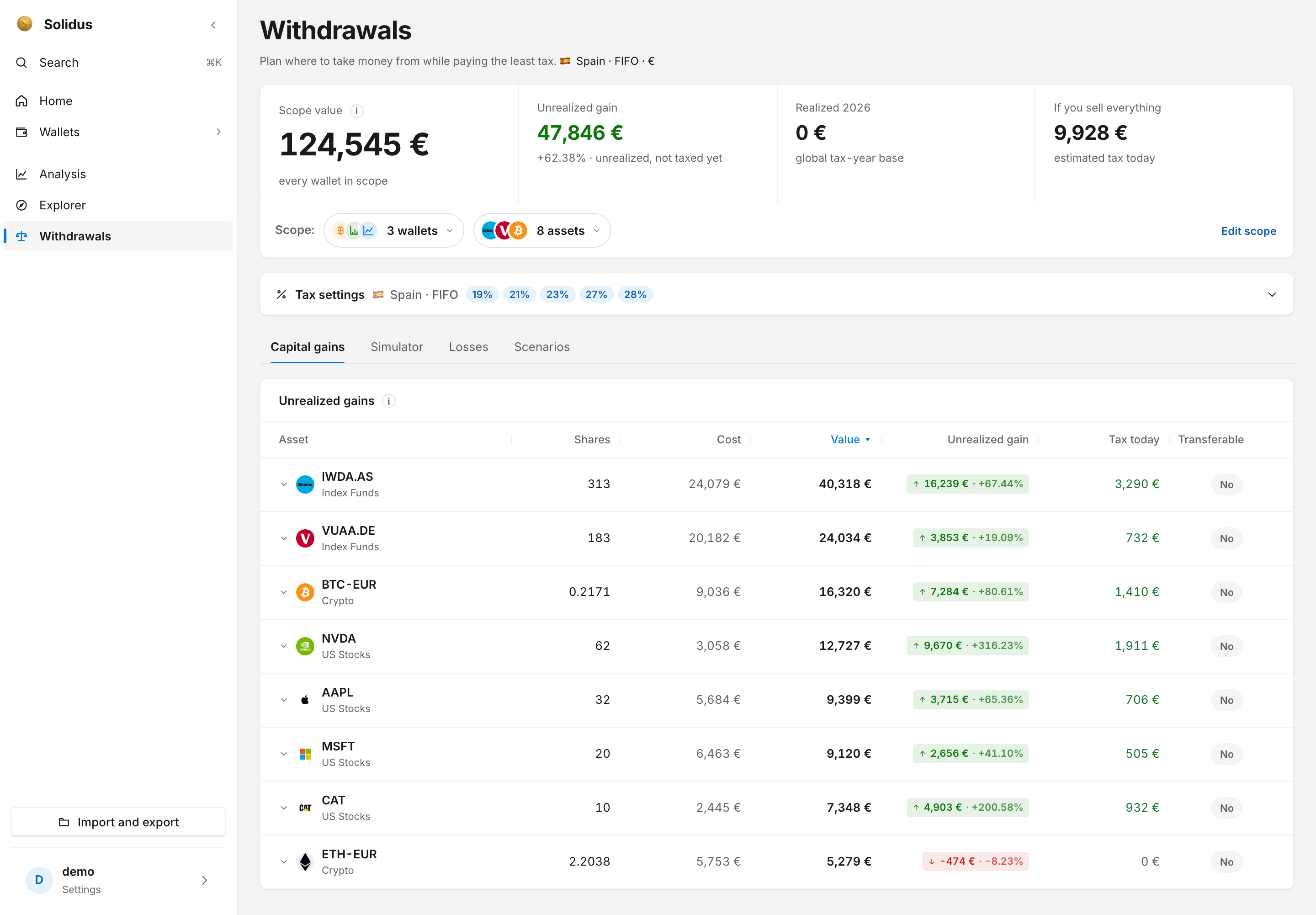Image resolution: width=1316 pixels, height=915 pixels.
Task: Open demo user Settings
Action: [118, 880]
